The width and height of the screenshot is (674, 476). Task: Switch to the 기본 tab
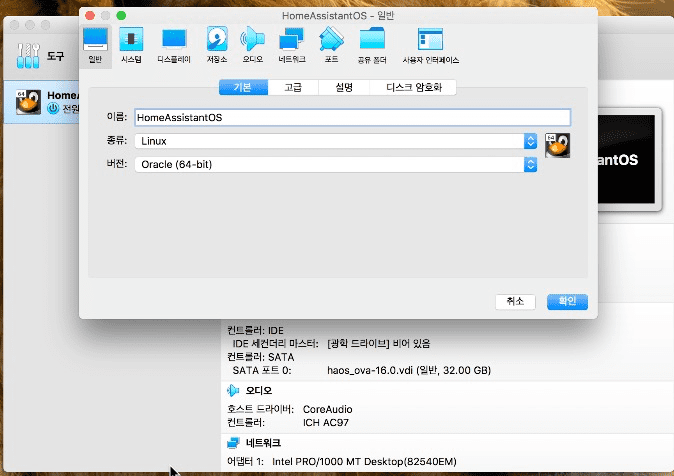(243, 87)
